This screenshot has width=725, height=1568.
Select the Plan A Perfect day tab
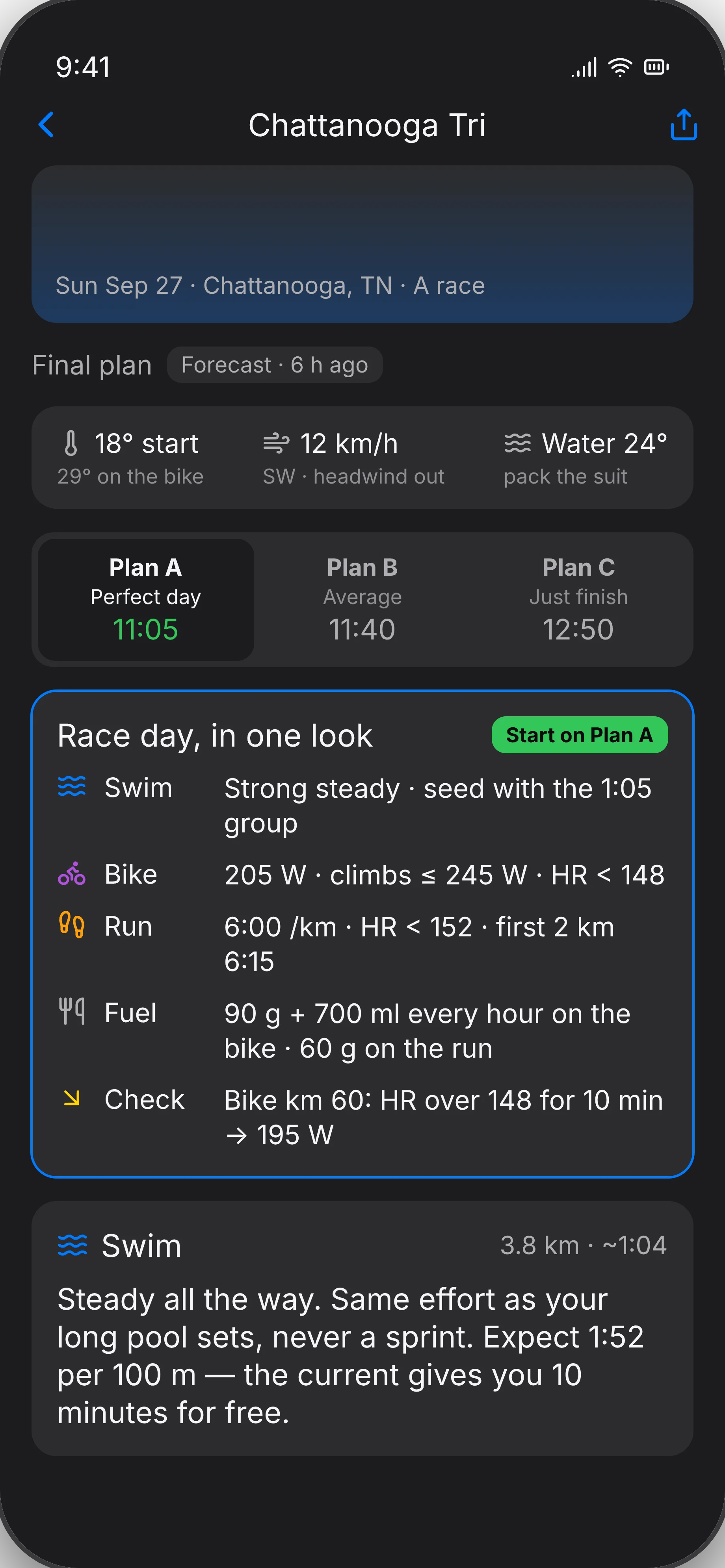(146, 600)
